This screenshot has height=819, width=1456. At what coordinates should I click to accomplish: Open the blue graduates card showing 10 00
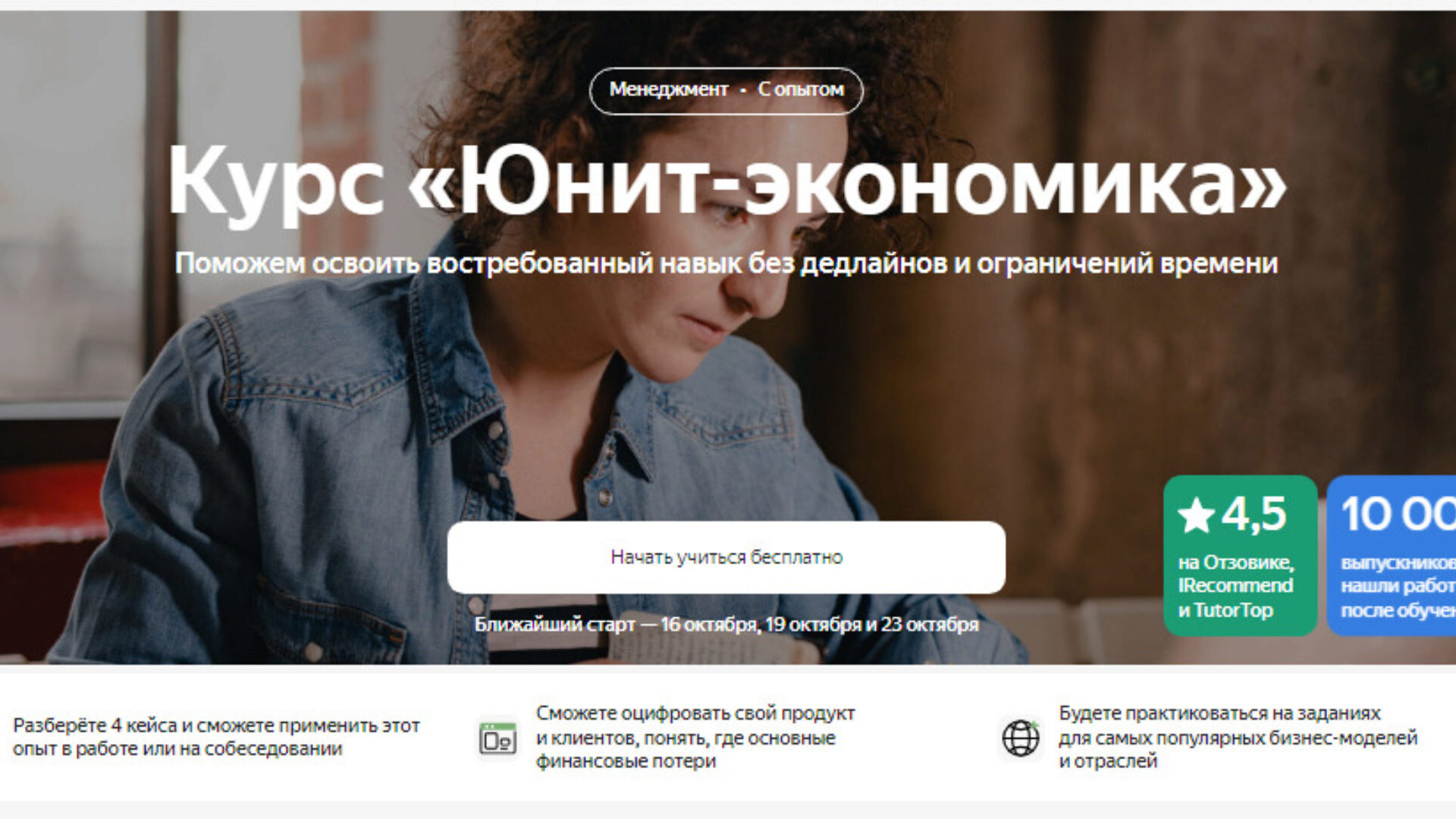click(x=1392, y=556)
